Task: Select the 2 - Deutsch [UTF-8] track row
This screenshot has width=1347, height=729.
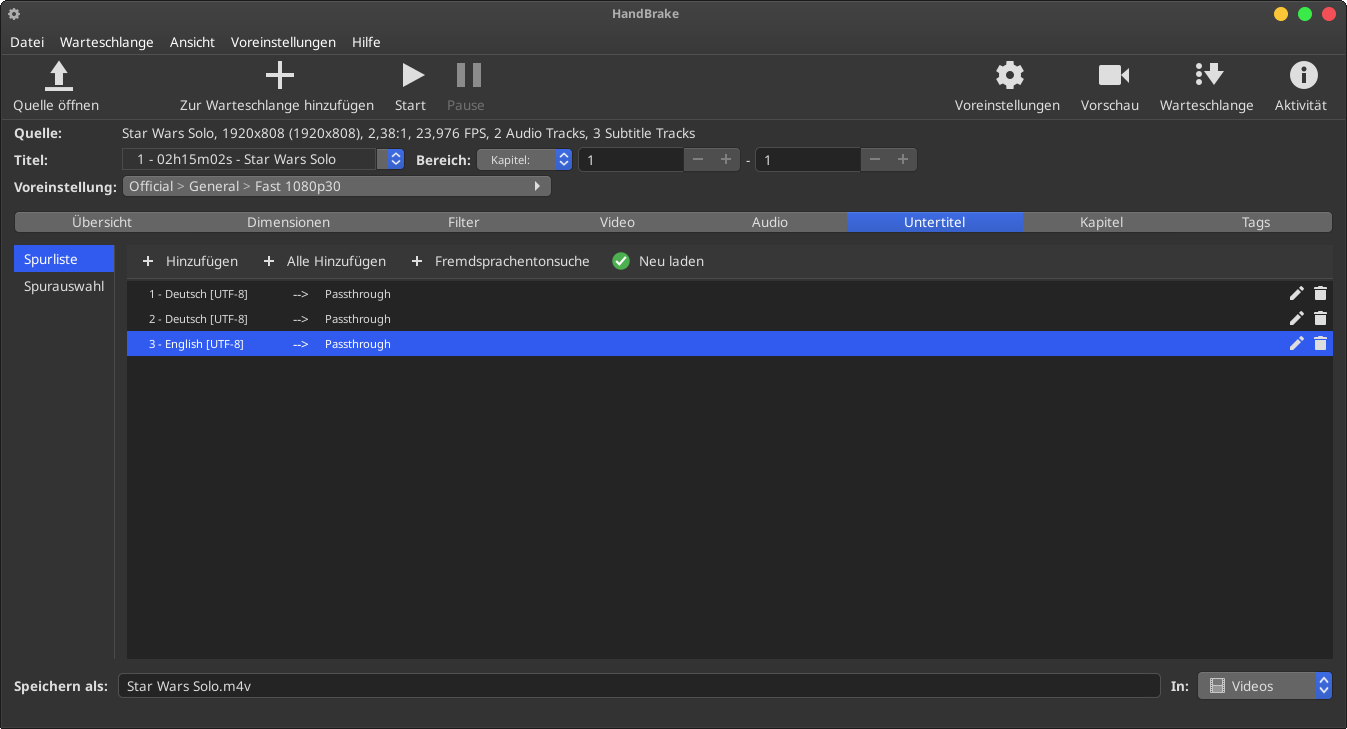Action: click(x=730, y=319)
